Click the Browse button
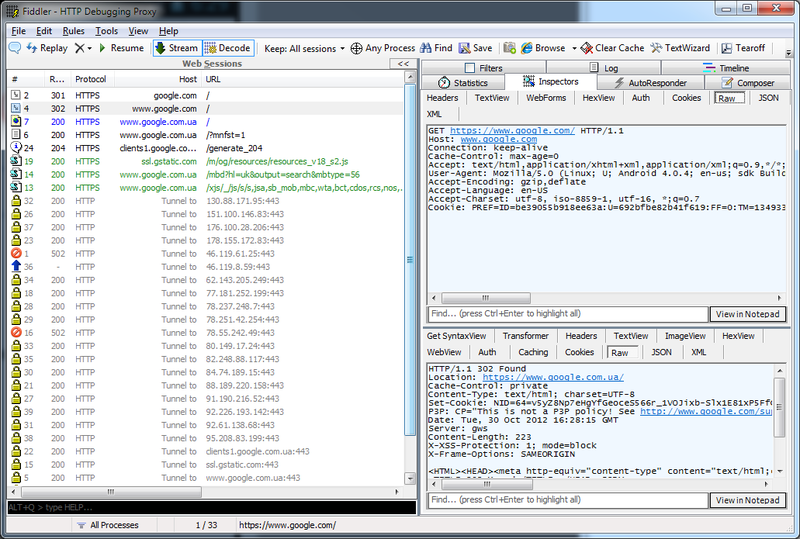The width and height of the screenshot is (800, 539). pyautogui.click(x=543, y=48)
